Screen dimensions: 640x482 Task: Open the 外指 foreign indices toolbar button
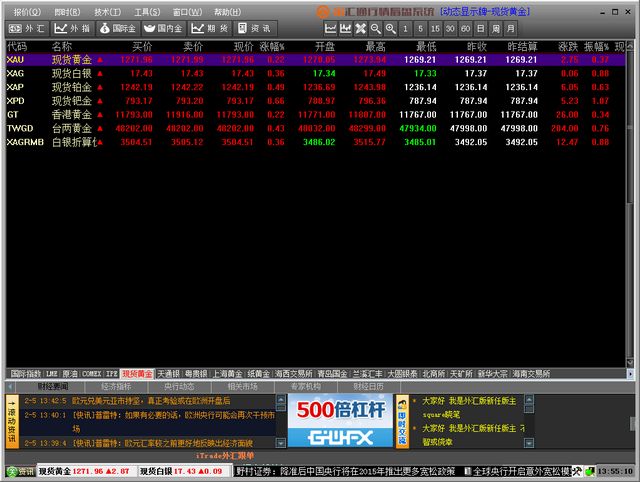click(73, 29)
